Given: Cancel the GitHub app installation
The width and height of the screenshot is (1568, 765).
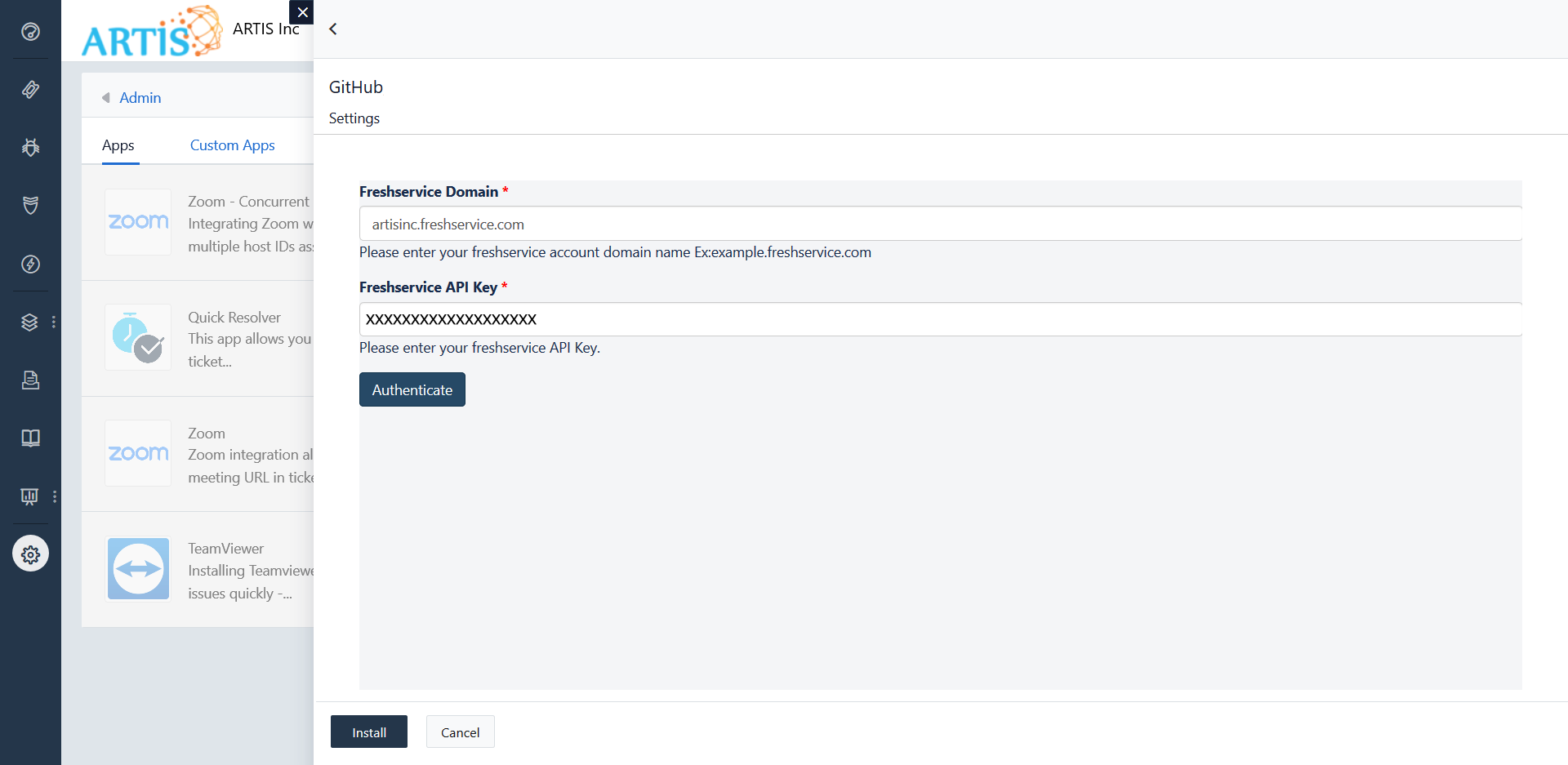Looking at the screenshot, I should [461, 732].
